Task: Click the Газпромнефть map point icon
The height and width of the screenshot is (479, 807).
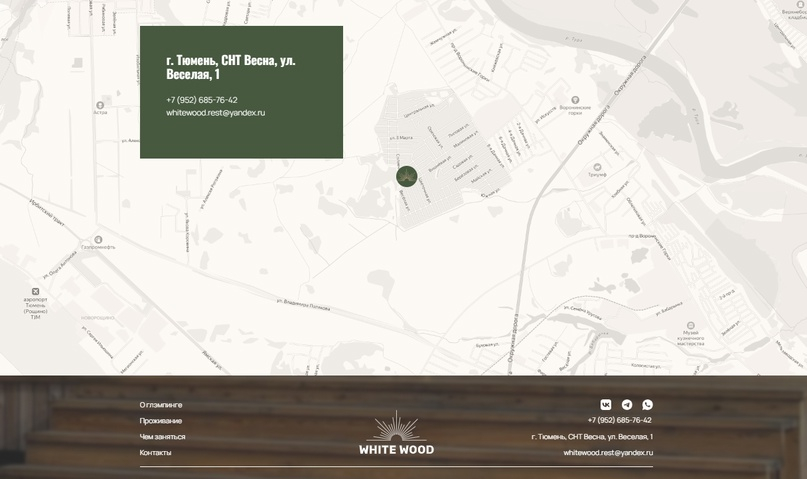Action: point(98,240)
